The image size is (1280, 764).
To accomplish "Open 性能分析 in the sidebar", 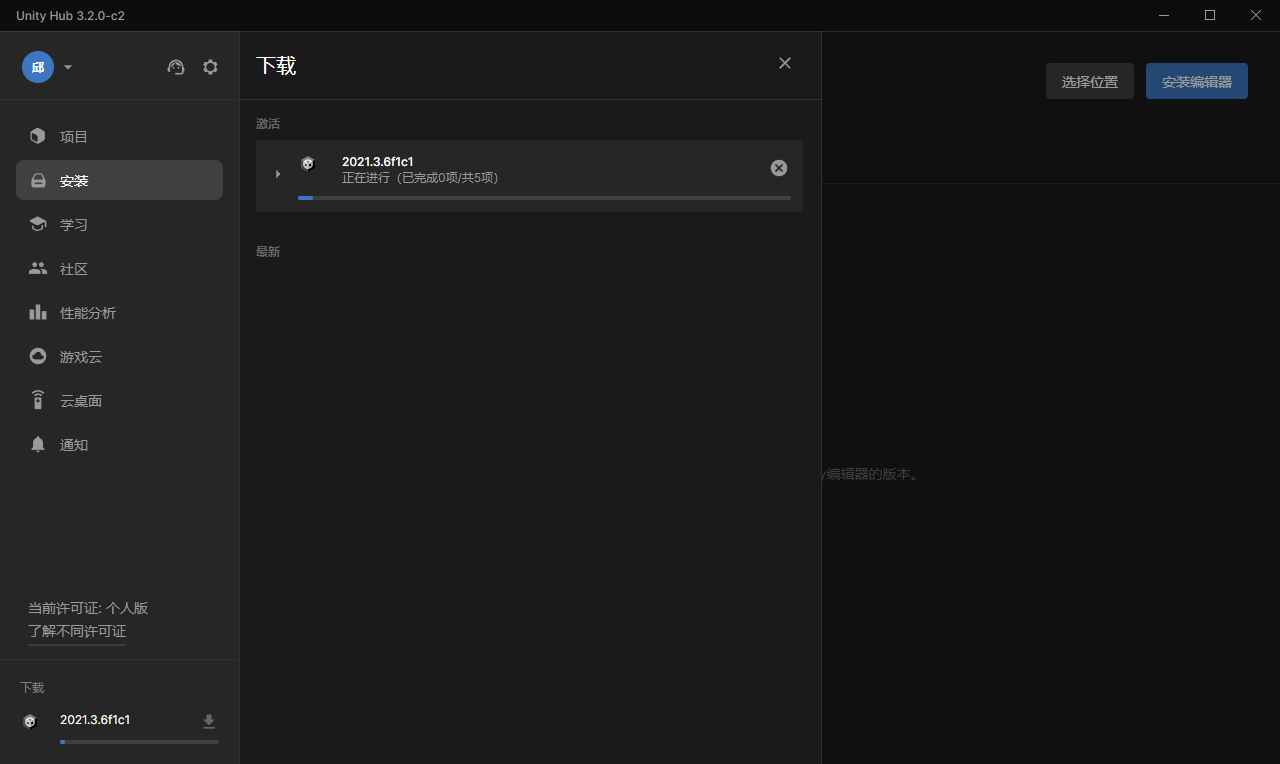I will pyautogui.click(x=119, y=312).
